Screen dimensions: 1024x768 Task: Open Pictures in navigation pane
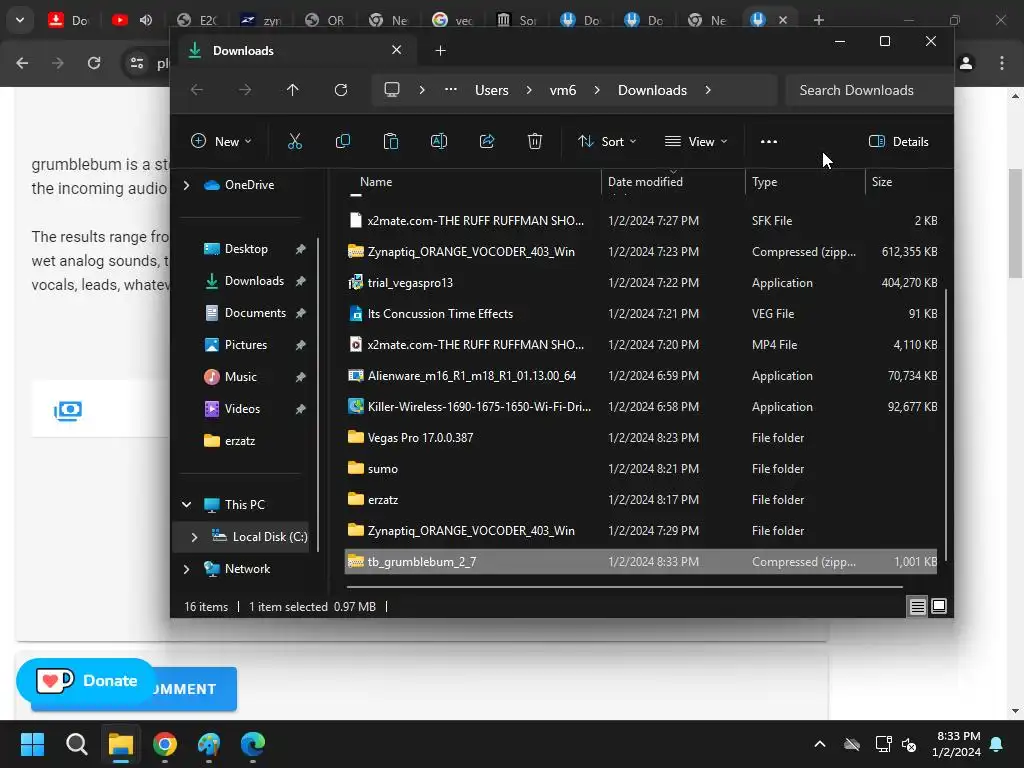tap(246, 345)
